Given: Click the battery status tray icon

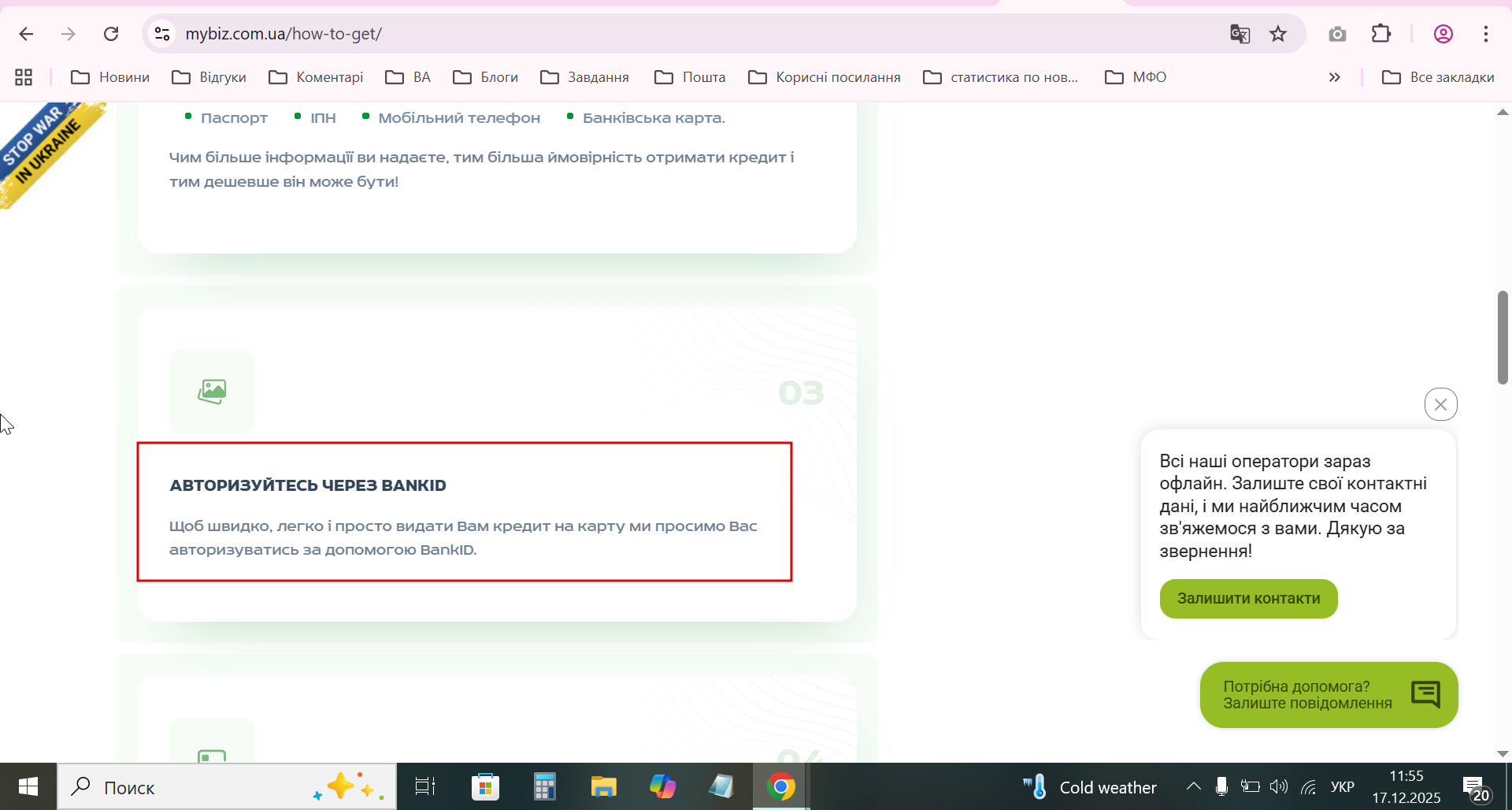Looking at the screenshot, I should point(1250,786).
